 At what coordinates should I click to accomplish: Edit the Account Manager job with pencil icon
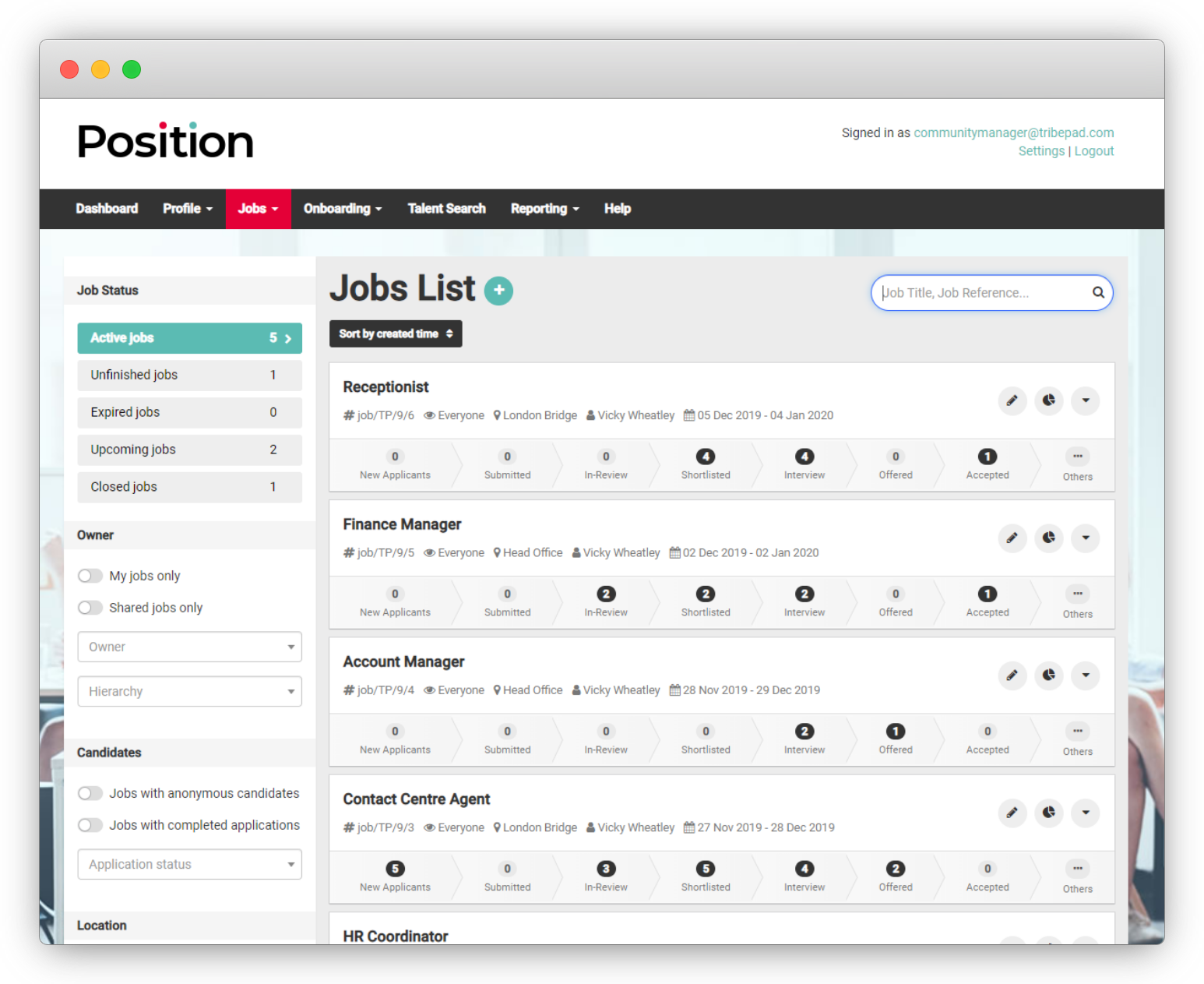1012,675
